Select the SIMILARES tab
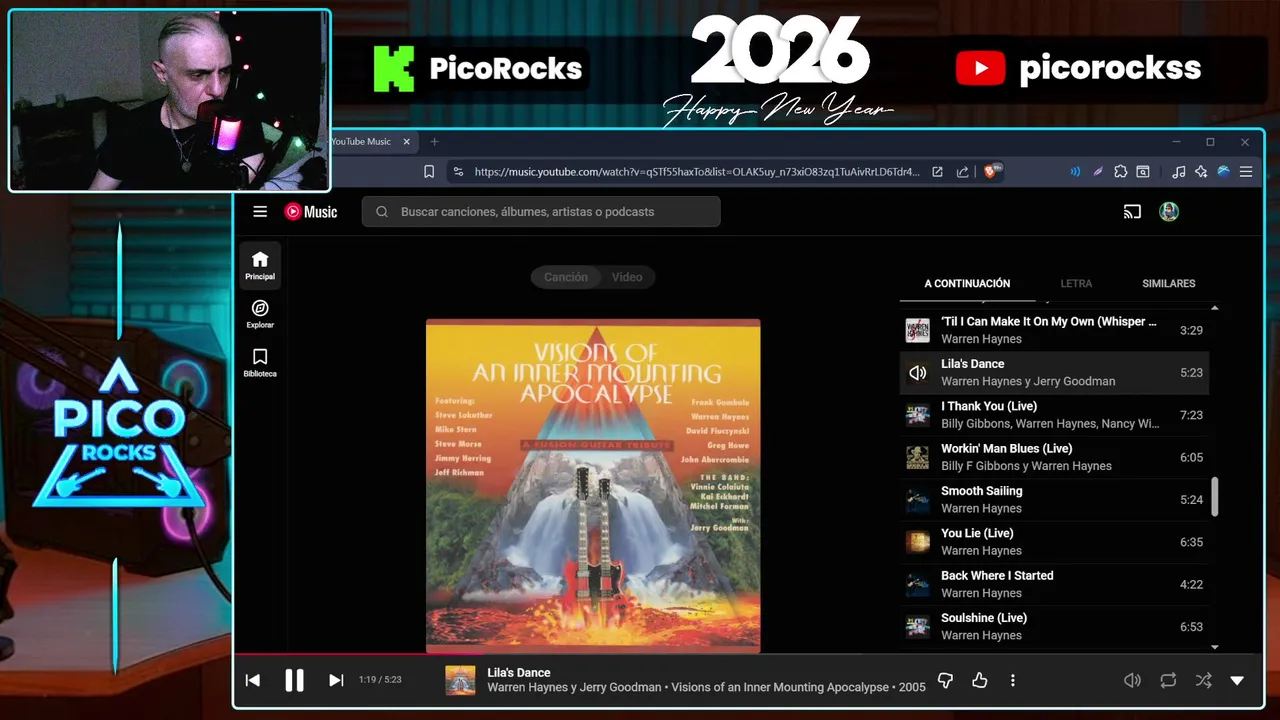 point(1168,283)
